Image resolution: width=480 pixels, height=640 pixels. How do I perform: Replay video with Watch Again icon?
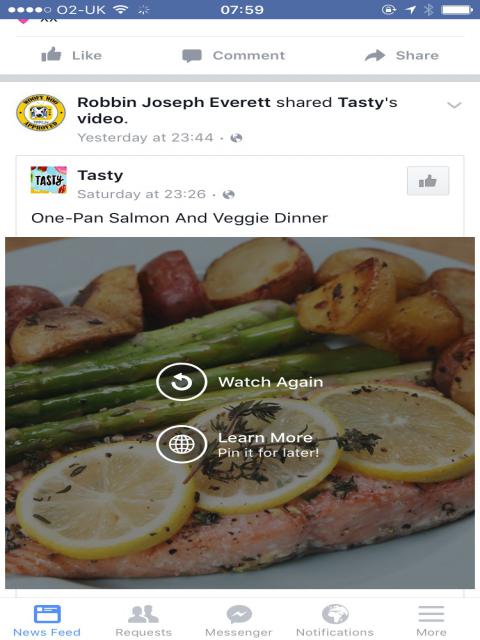pyautogui.click(x=182, y=382)
